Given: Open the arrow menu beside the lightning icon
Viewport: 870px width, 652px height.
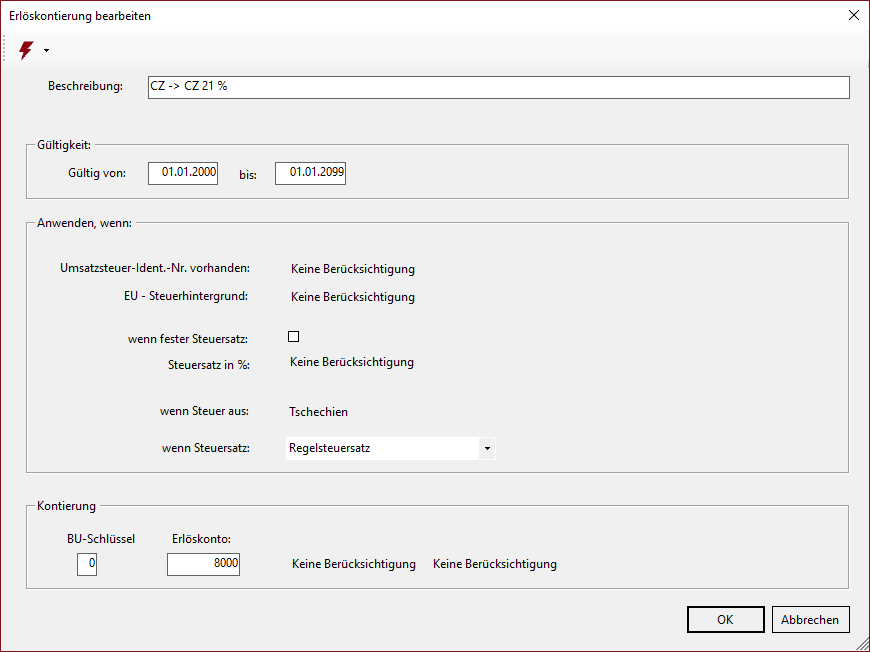Looking at the screenshot, I should click(x=46, y=51).
